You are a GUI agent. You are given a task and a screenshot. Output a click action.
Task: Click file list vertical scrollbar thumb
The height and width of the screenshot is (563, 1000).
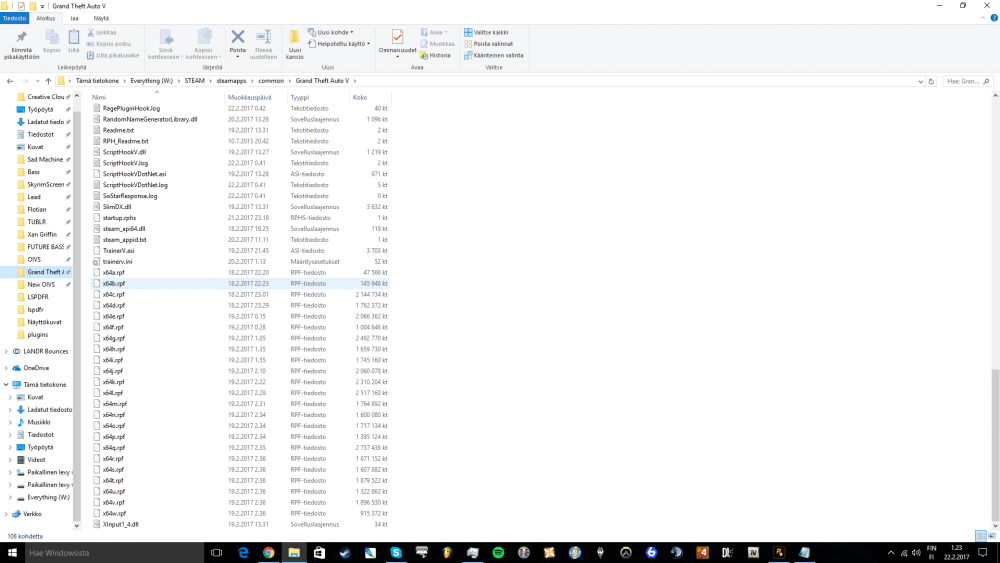coord(995,444)
